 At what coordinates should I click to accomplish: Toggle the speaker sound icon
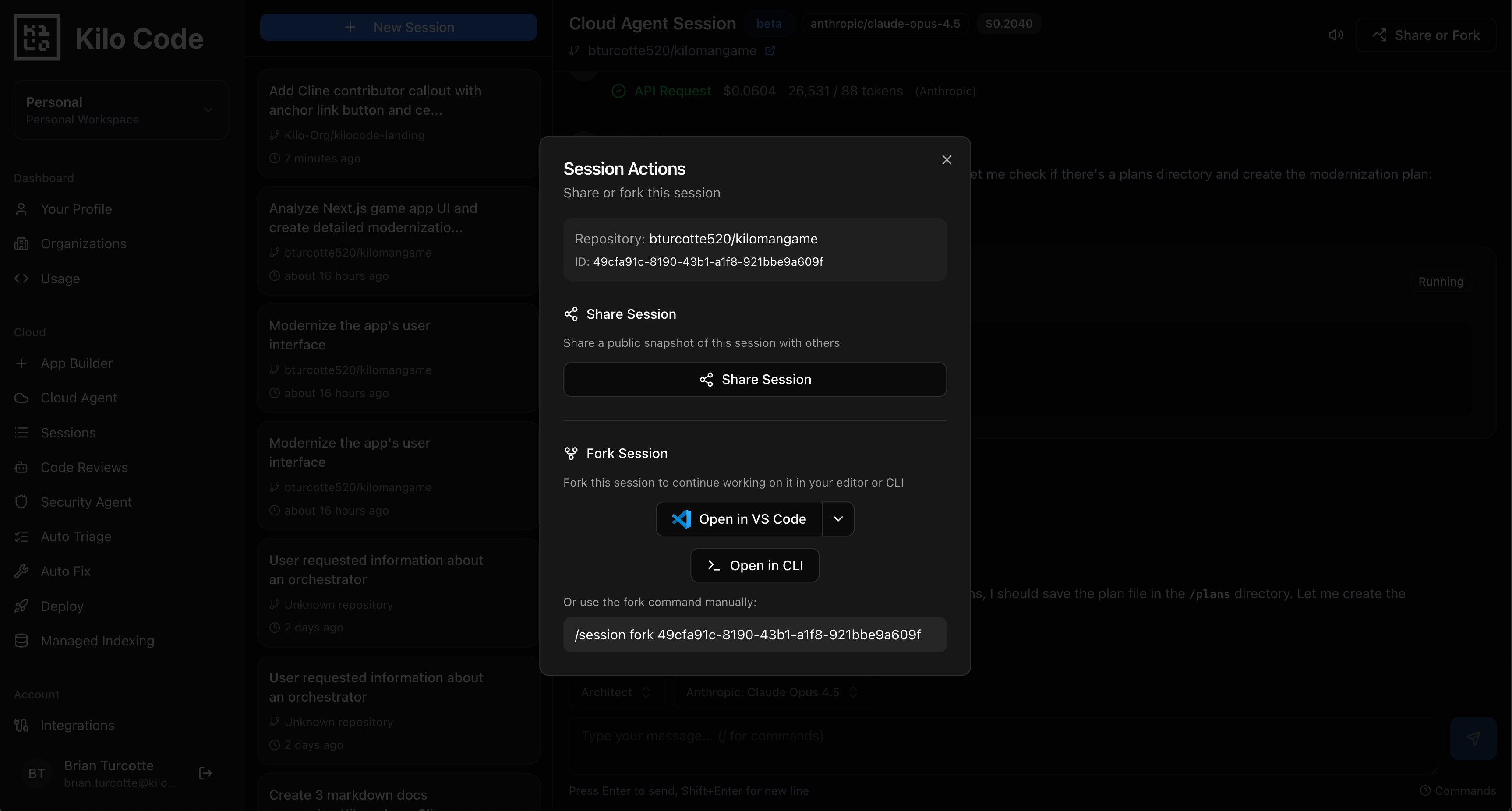coord(1335,35)
